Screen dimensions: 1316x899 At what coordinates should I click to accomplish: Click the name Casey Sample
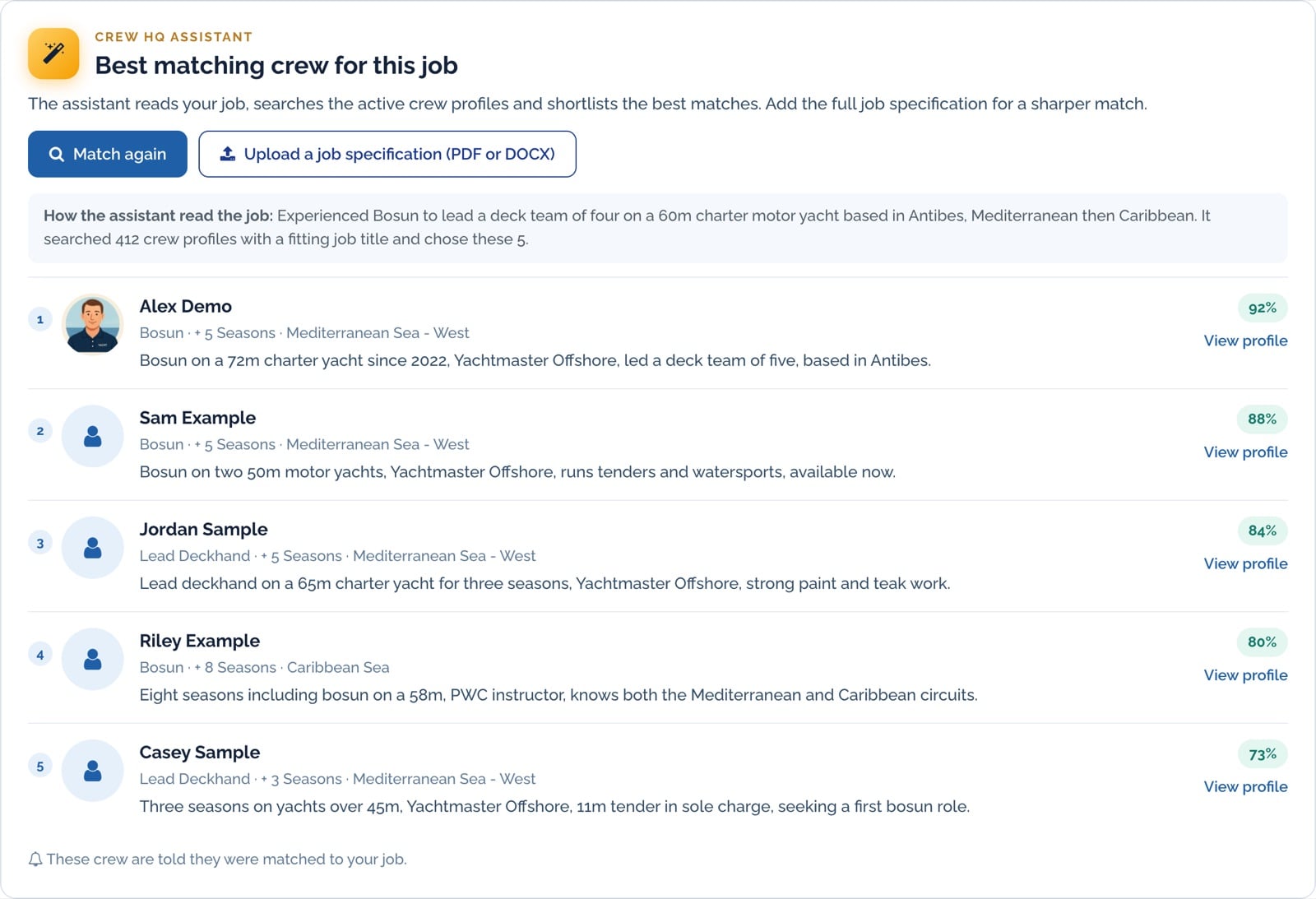pyautogui.click(x=200, y=753)
